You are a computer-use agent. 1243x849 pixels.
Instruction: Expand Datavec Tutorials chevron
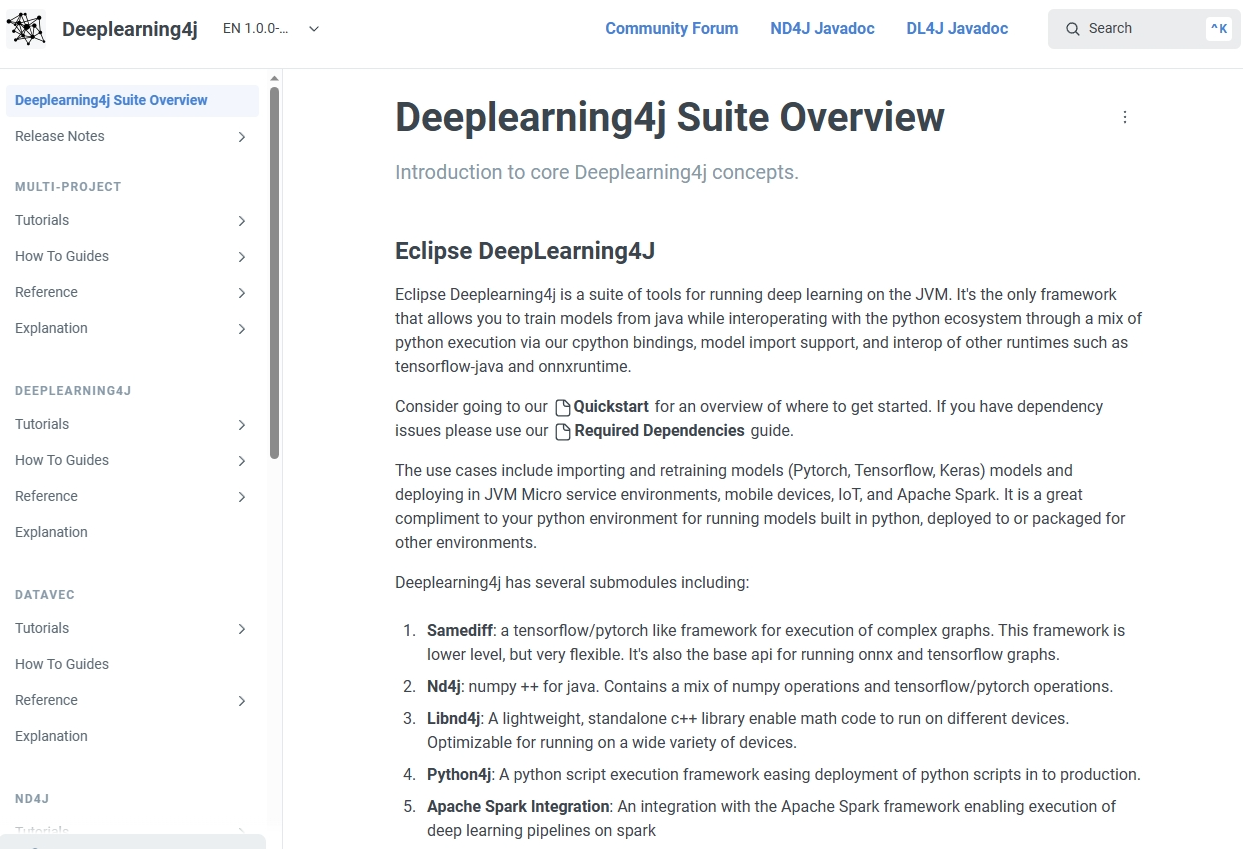pos(241,629)
